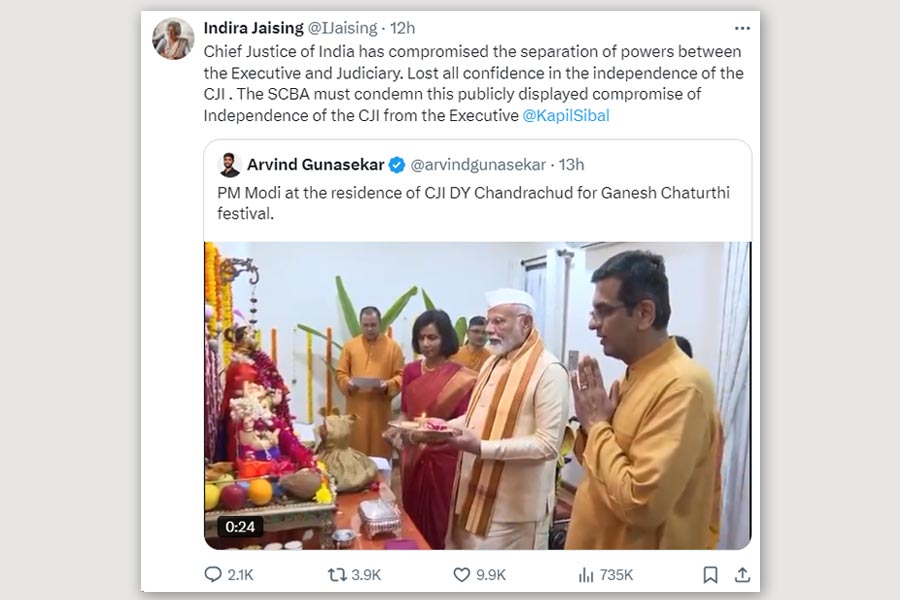Click the Indira Jaising display name

[253, 28]
